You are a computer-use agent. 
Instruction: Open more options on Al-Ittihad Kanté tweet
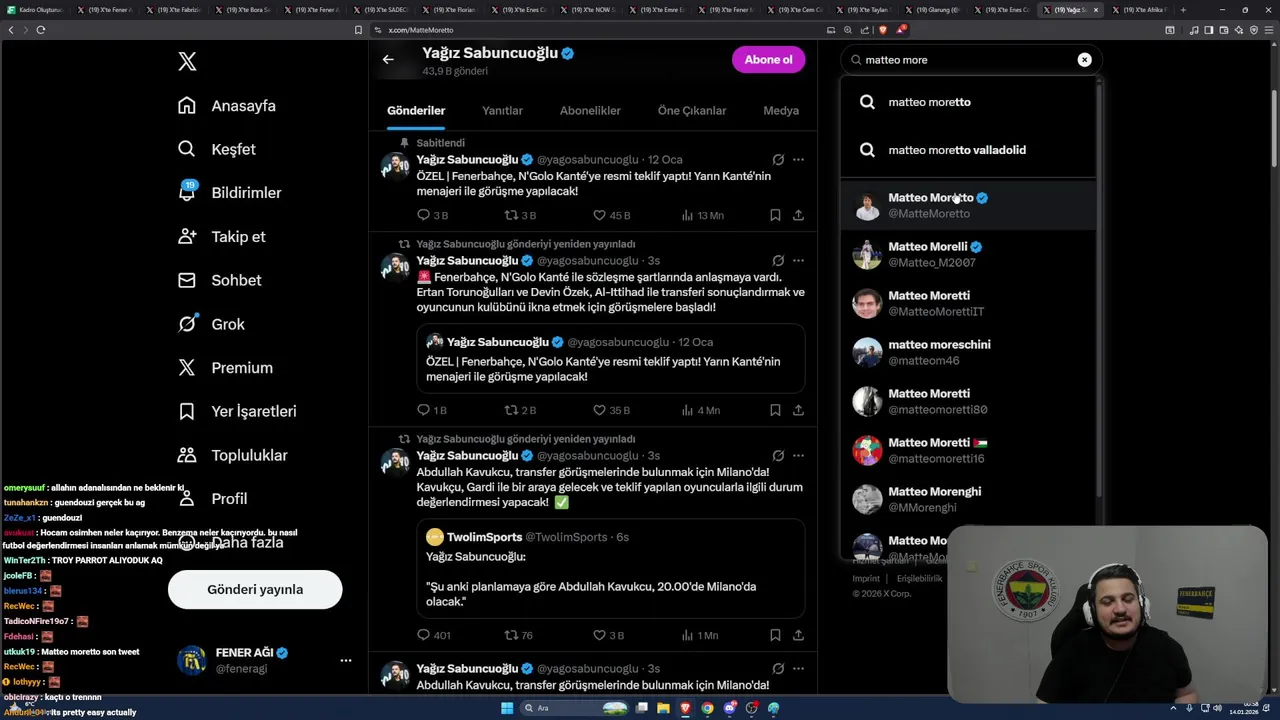798,261
